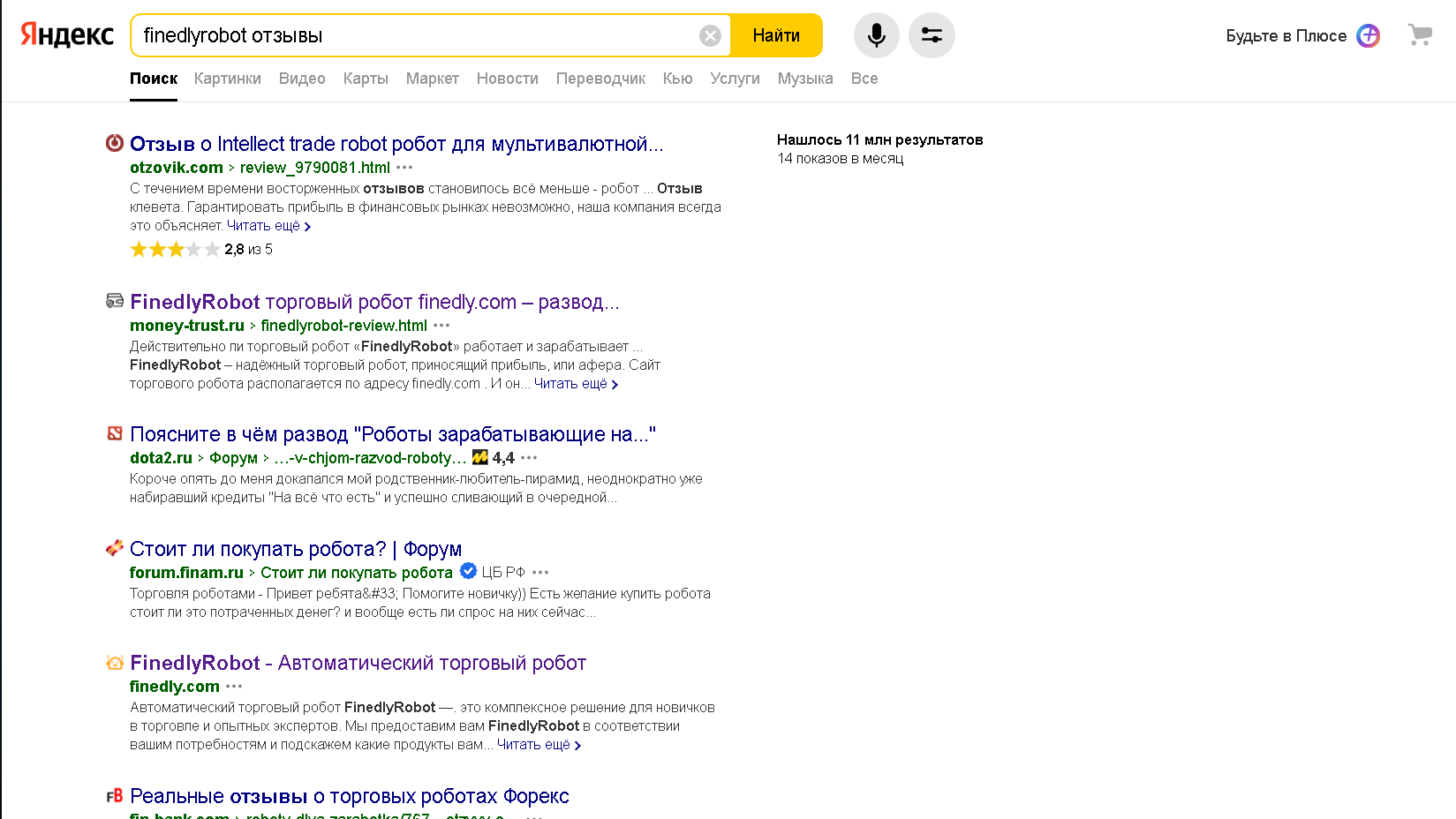Open the Переводчик tab
The width and height of the screenshot is (1456, 819).
coord(600,79)
